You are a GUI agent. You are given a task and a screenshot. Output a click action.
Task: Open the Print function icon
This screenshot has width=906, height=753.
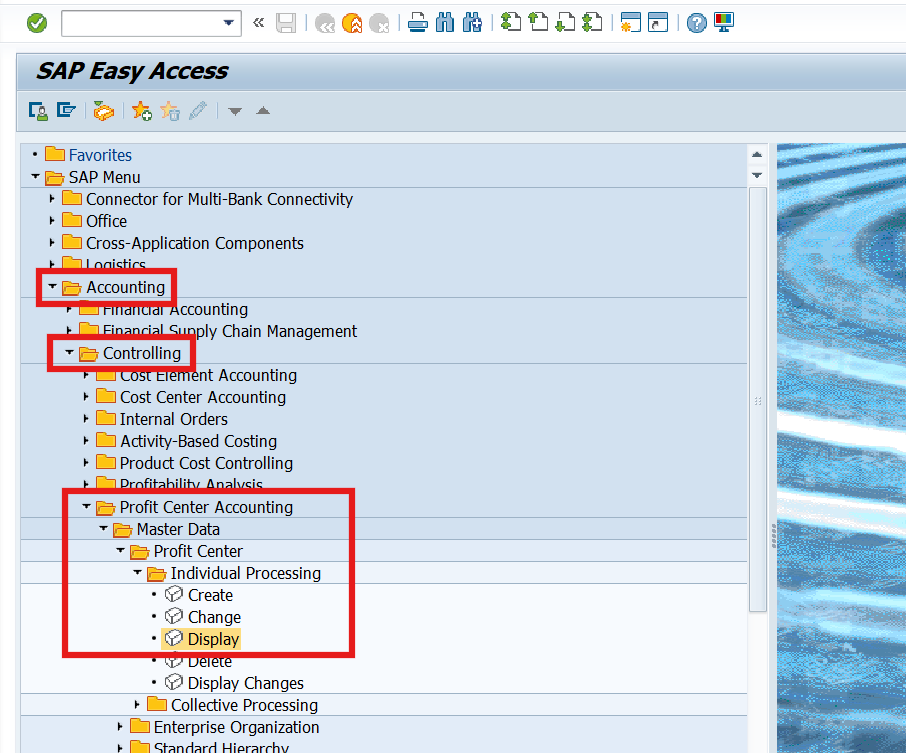tap(417, 22)
